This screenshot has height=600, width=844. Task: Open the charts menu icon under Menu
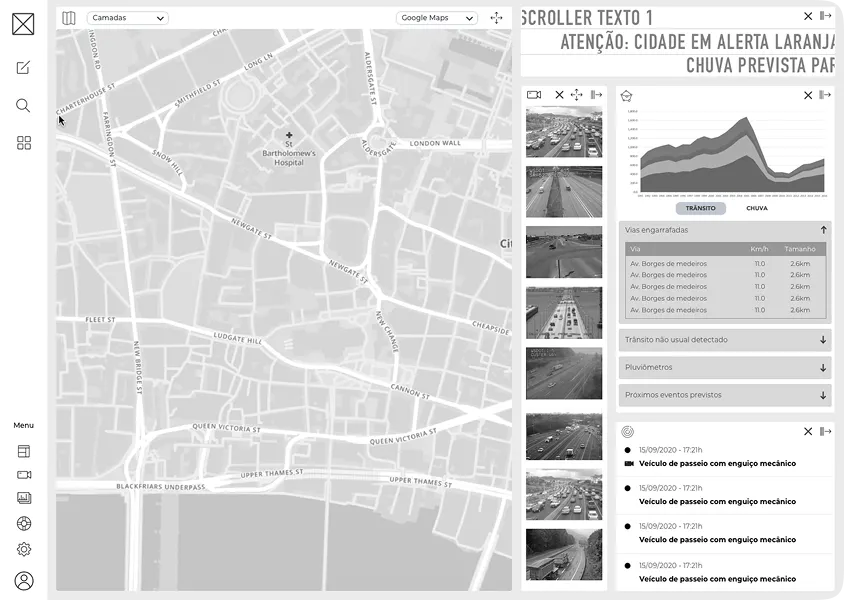(x=24, y=498)
